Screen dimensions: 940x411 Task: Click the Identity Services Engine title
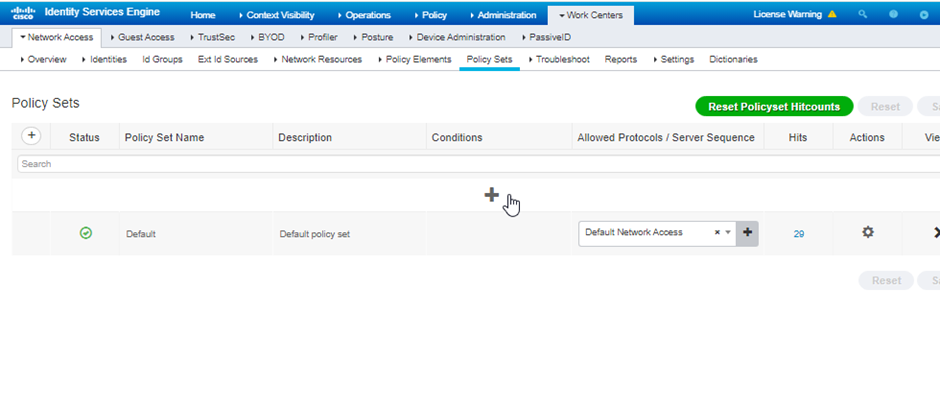tap(103, 13)
